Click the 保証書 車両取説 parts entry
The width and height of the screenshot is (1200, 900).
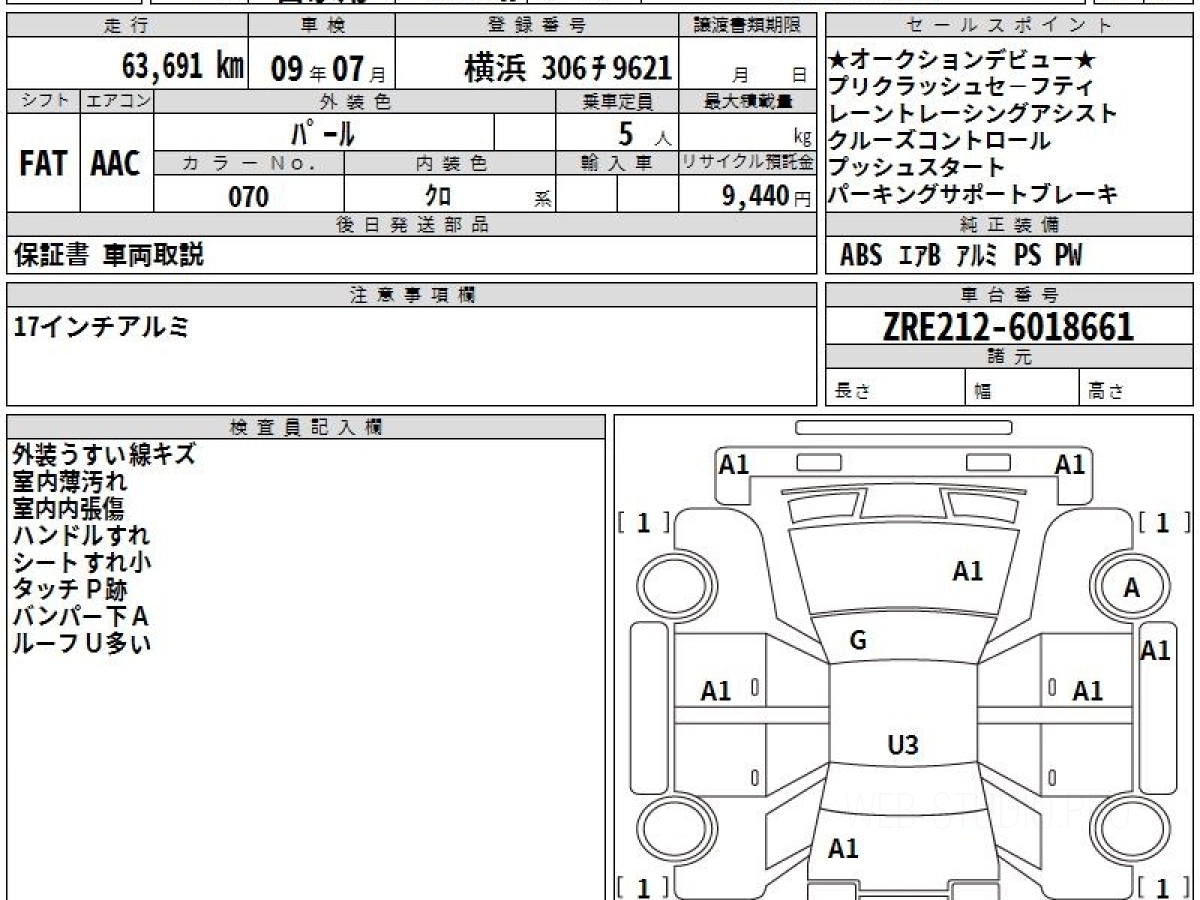coord(108,255)
